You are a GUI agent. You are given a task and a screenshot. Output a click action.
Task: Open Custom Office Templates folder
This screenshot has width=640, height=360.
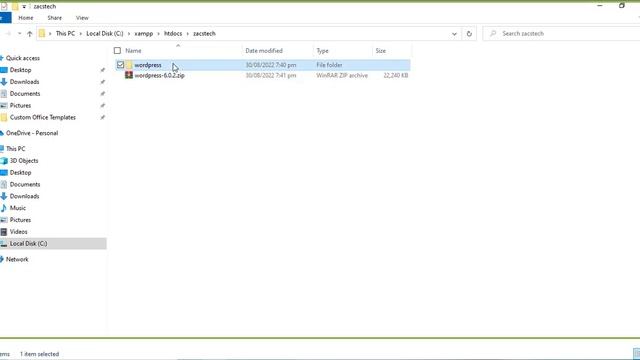pyautogui.click(x=42, y=117)
